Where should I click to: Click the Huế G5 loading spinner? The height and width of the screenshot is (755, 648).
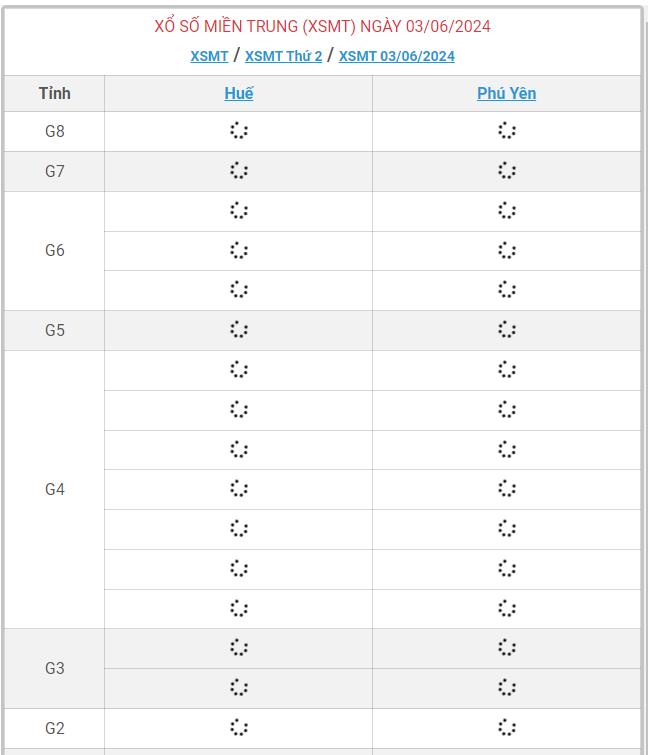(x=239, y=330)
